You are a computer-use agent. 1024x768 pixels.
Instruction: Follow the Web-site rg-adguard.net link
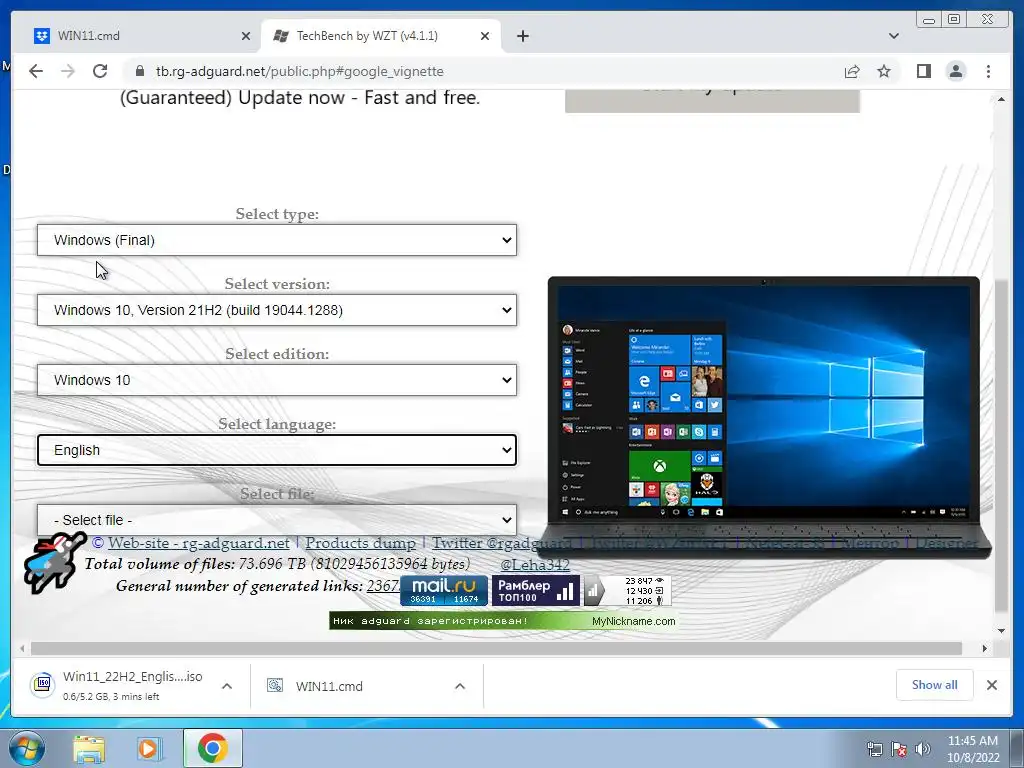[199, 543]
